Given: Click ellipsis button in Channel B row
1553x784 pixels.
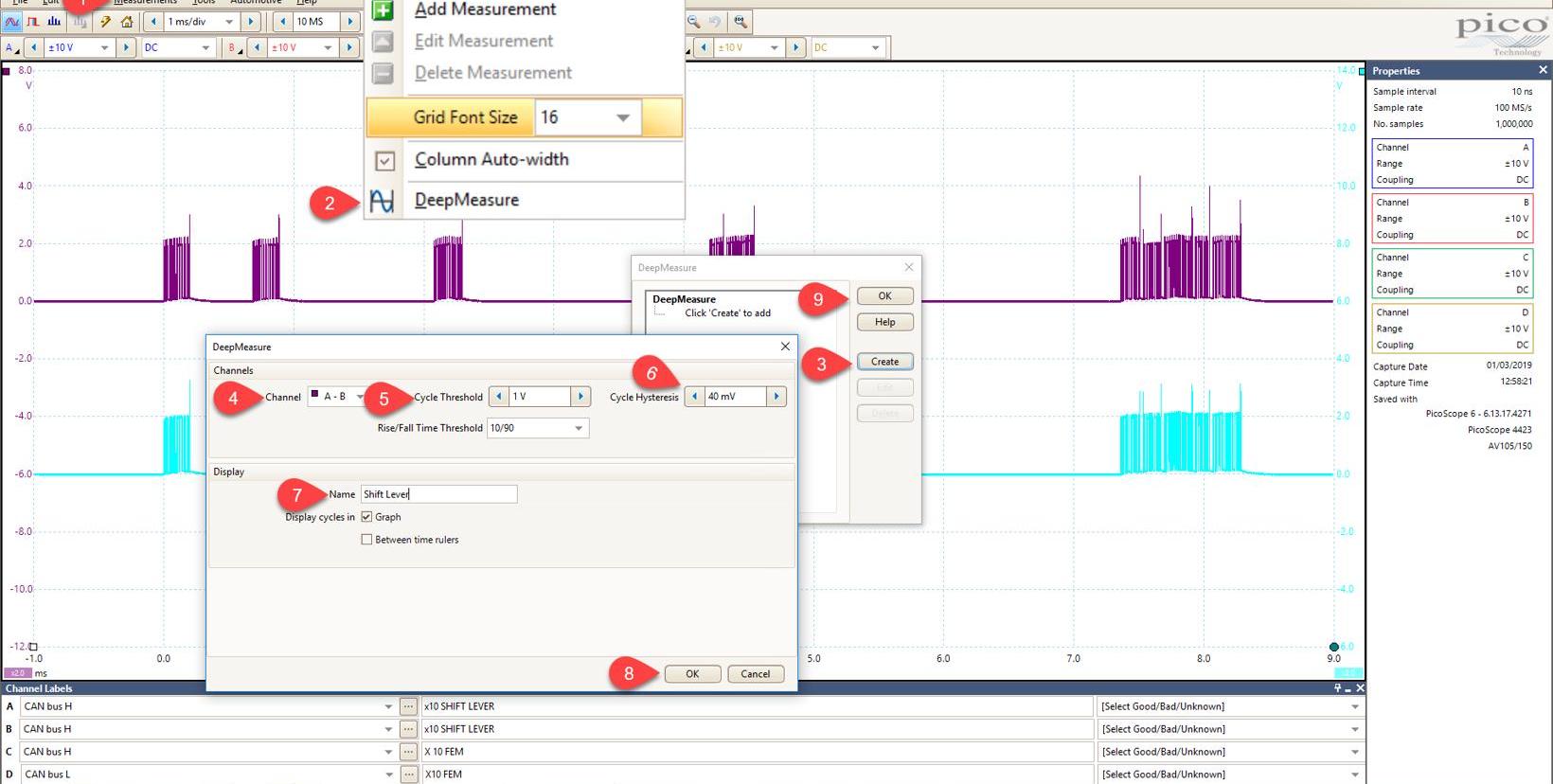Looking at the screenshot, I should point(408,729).
